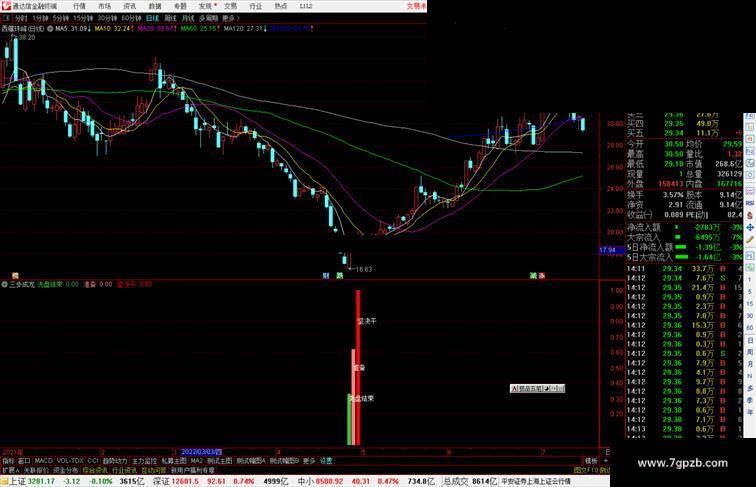Switch to 60分钟 chart period
The image size is (756, 487).
(x=131, y=18)
